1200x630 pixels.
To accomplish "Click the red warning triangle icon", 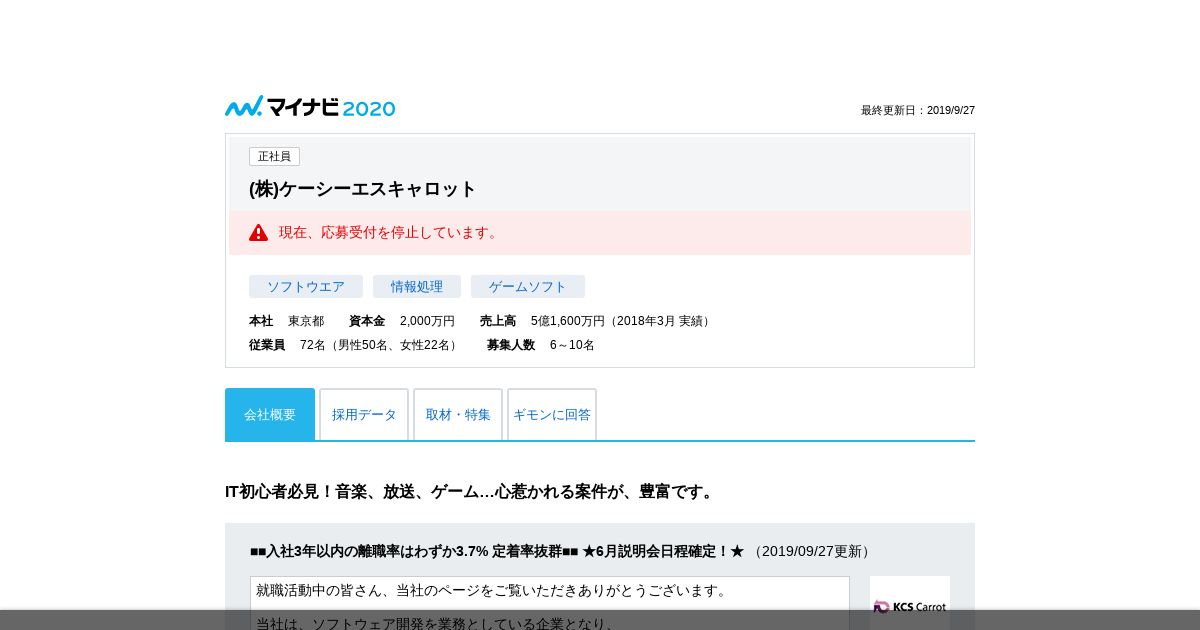I will (259, 233).
